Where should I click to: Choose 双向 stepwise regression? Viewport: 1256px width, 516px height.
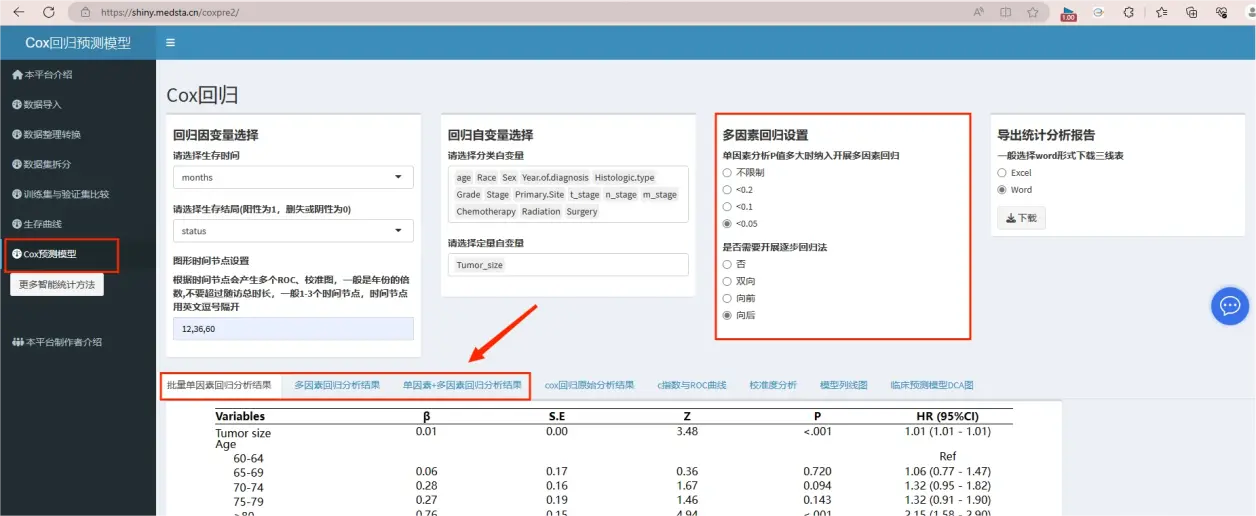point(727,281)
